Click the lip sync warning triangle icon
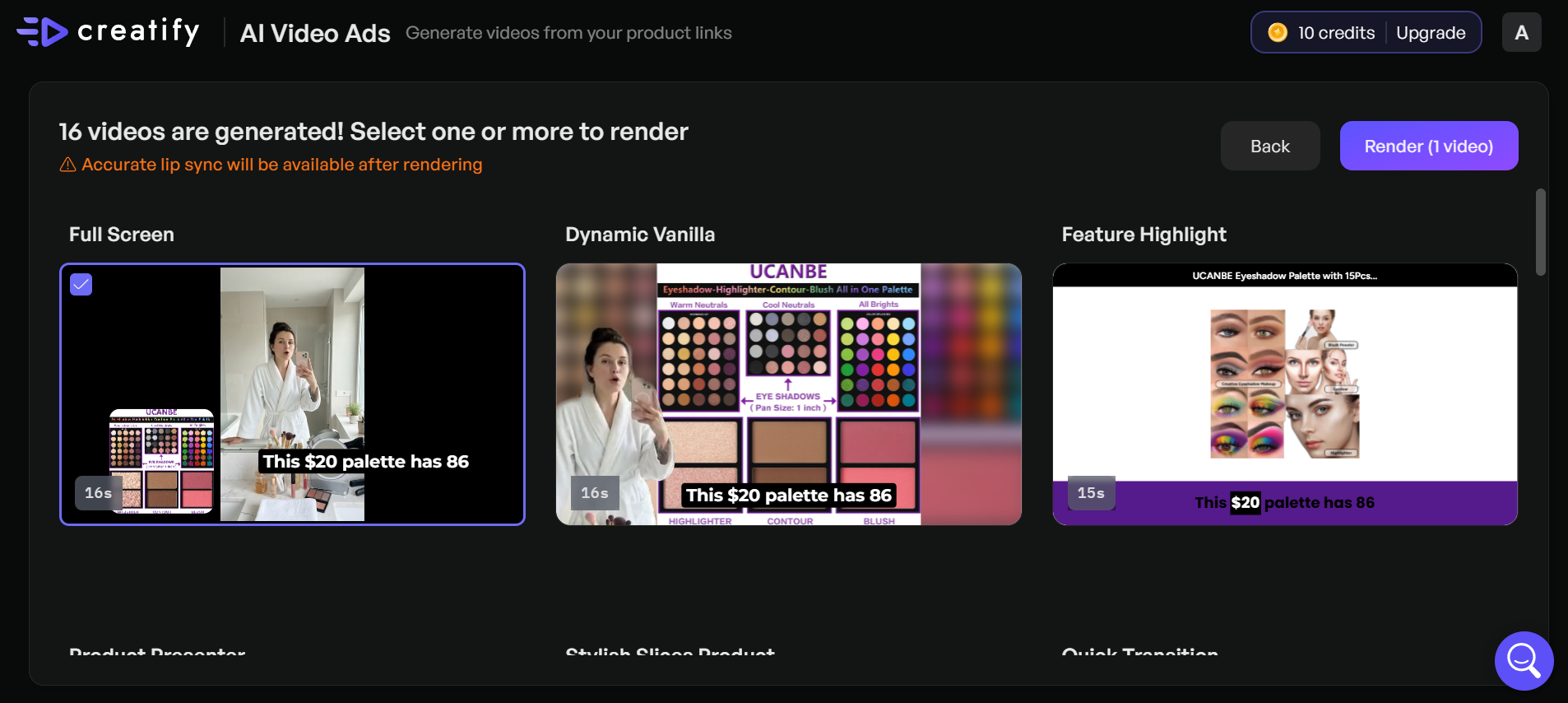The height and width of the screenshot is (703, 1568). coord(67,165)
